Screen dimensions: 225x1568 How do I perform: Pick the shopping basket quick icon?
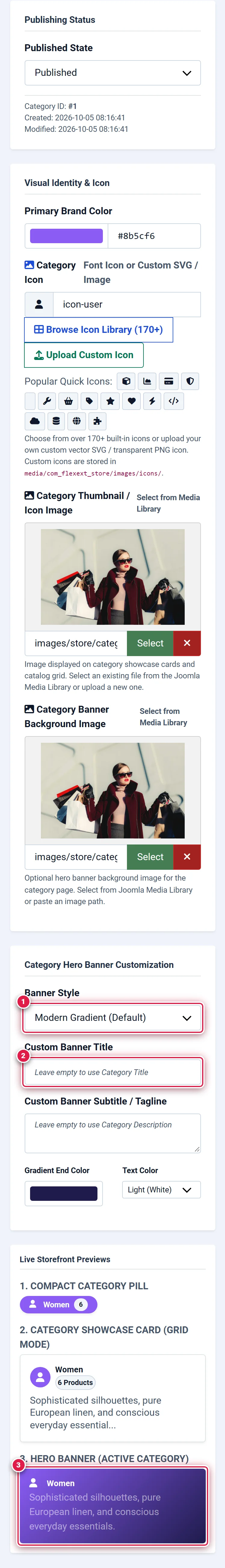[68, 401]
